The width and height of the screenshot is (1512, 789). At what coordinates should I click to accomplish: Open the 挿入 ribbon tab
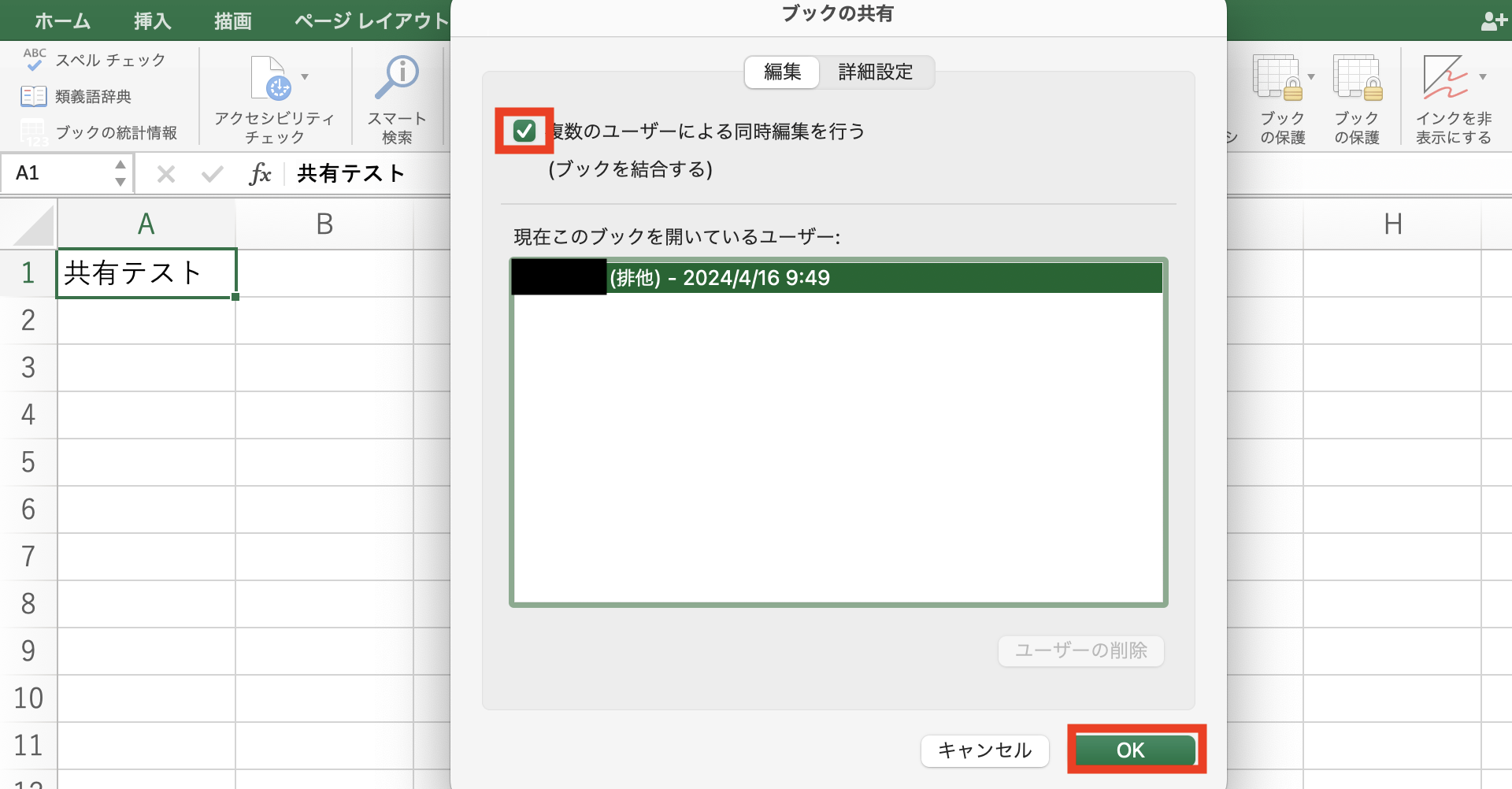click(x=153, y=21)
